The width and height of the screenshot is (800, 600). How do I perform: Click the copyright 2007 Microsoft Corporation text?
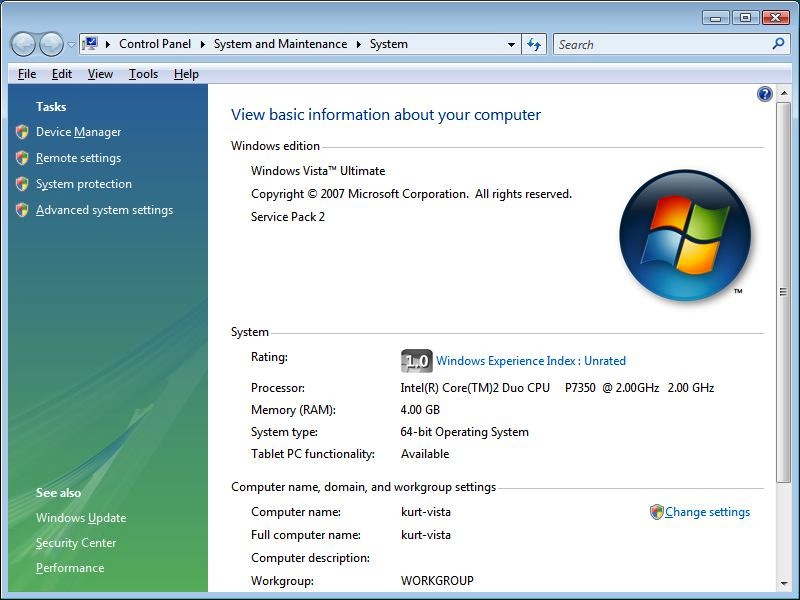click(x=411, y=194)
